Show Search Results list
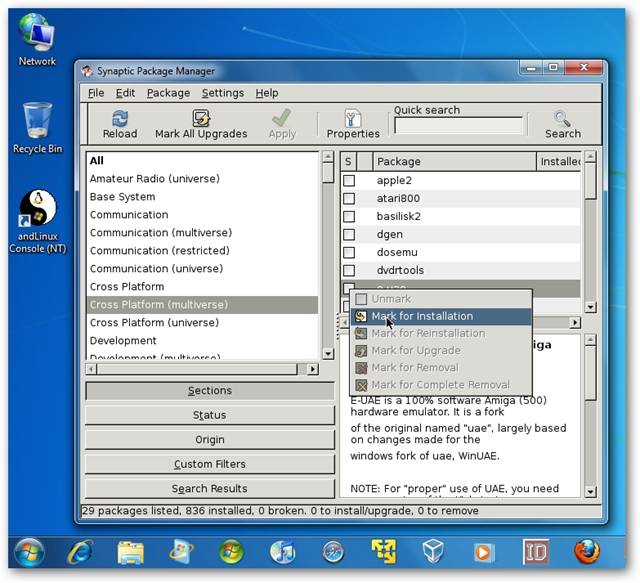The image size is (640, 583). pos(210,489)
